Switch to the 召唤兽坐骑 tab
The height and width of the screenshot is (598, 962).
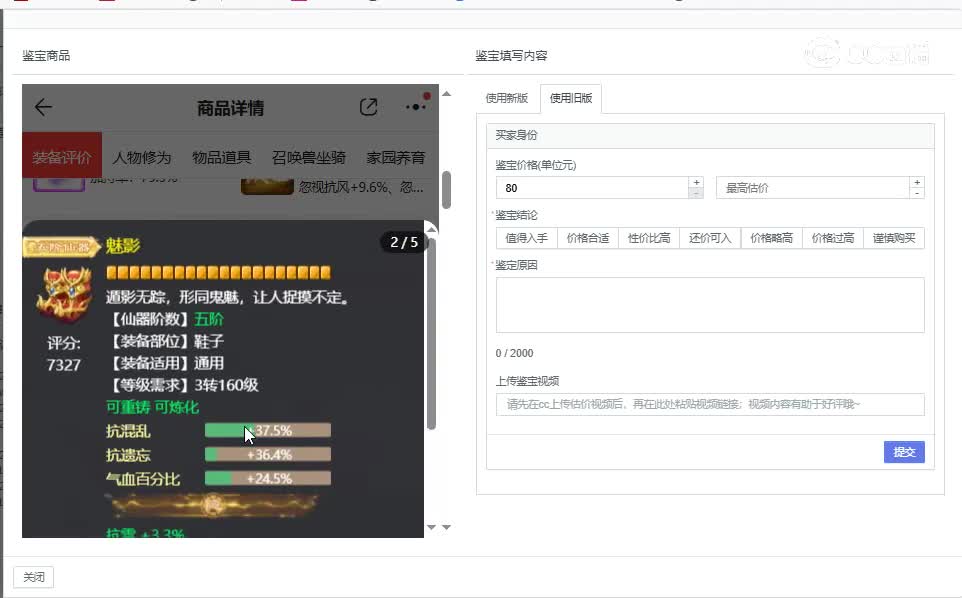309,157
